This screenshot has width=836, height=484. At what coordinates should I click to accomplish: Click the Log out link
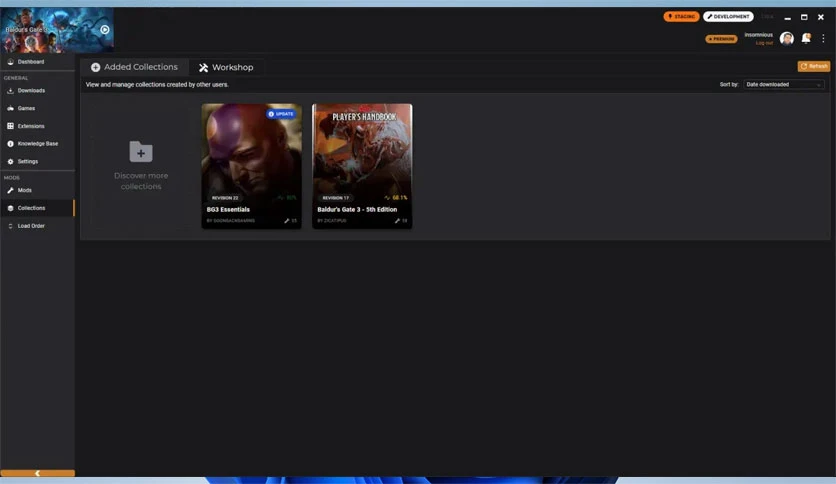[x=764, y=43]
